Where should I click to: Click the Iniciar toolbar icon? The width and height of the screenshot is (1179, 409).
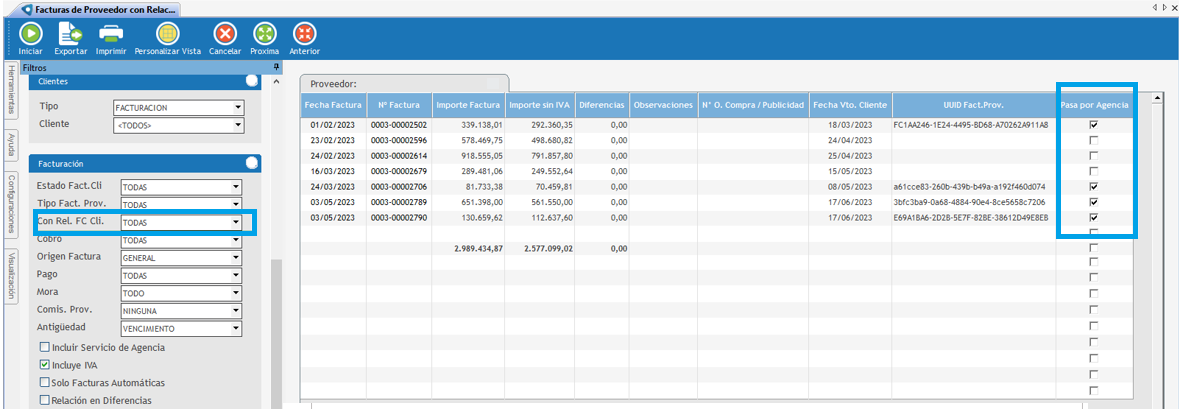(x=30, y=35)
